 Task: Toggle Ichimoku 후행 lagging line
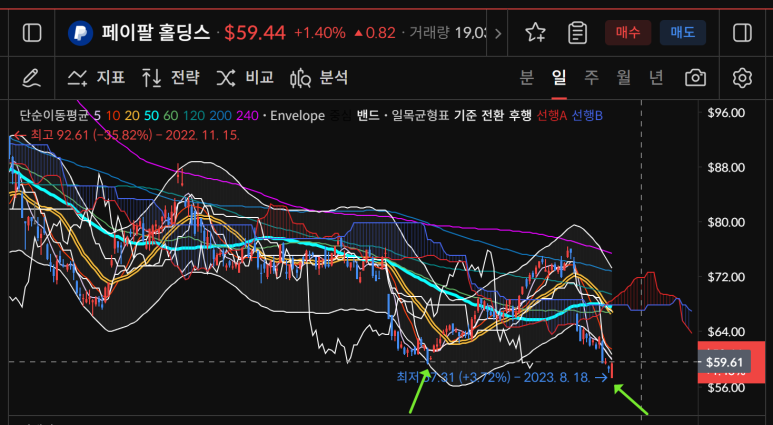[x=520, y=116]
